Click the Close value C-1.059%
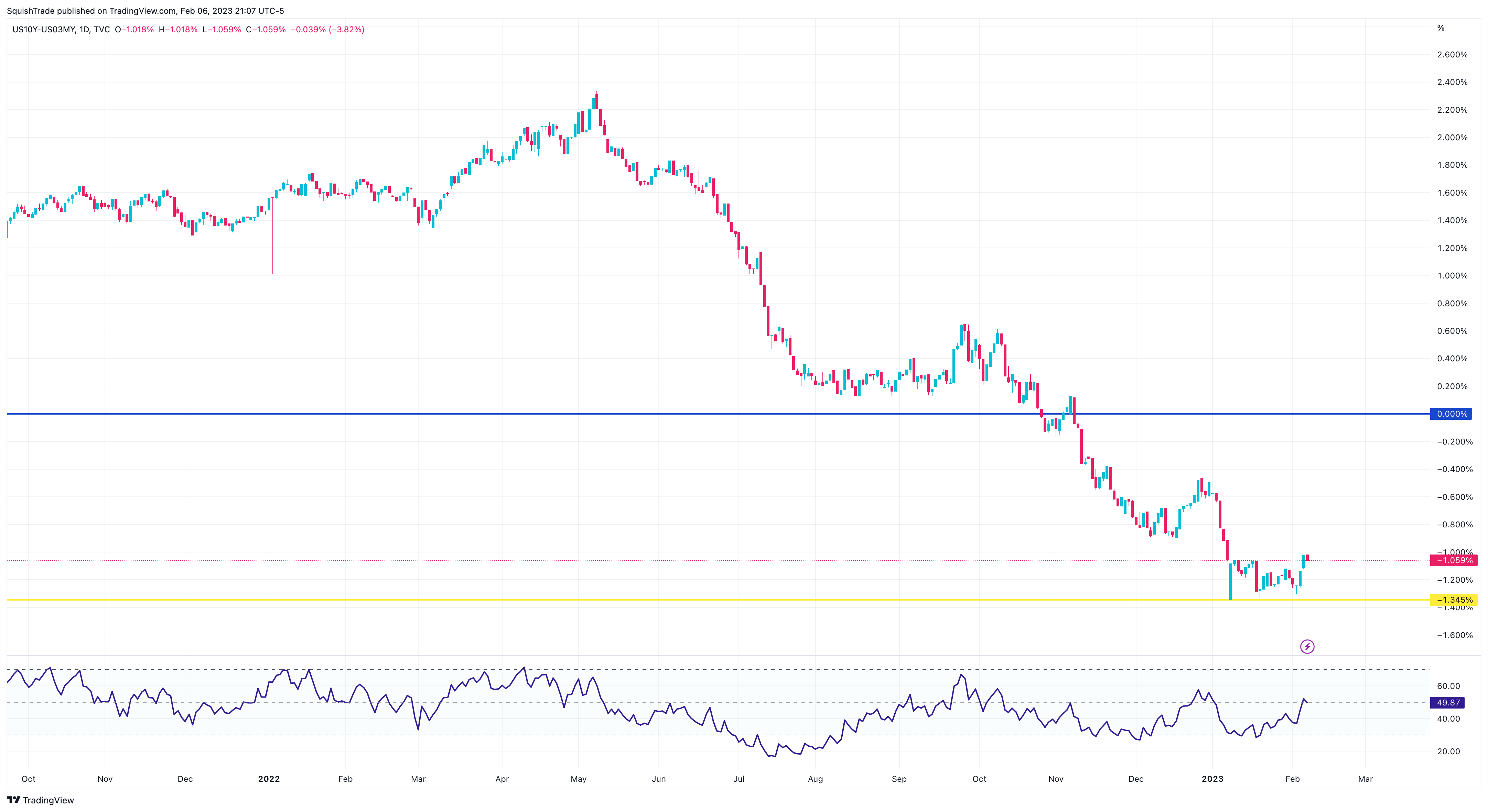This screenshot has width=1488, height=812. pyautogui.click(x=266, y=30)
